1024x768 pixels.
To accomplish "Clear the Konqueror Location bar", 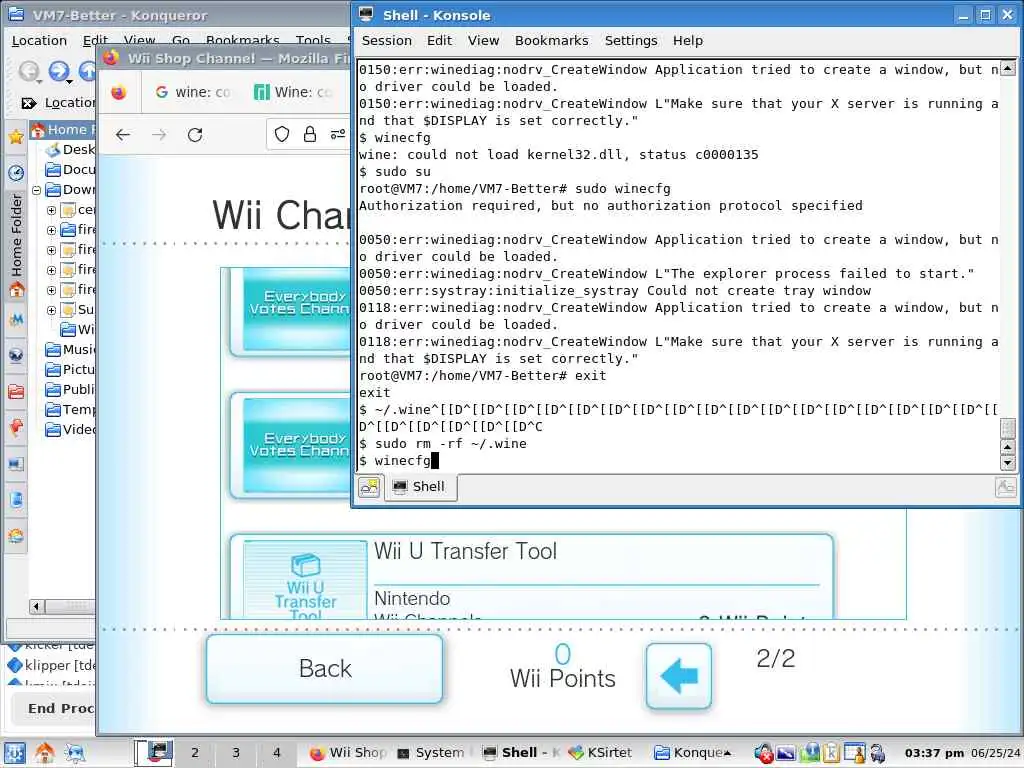I will [28, 103].
